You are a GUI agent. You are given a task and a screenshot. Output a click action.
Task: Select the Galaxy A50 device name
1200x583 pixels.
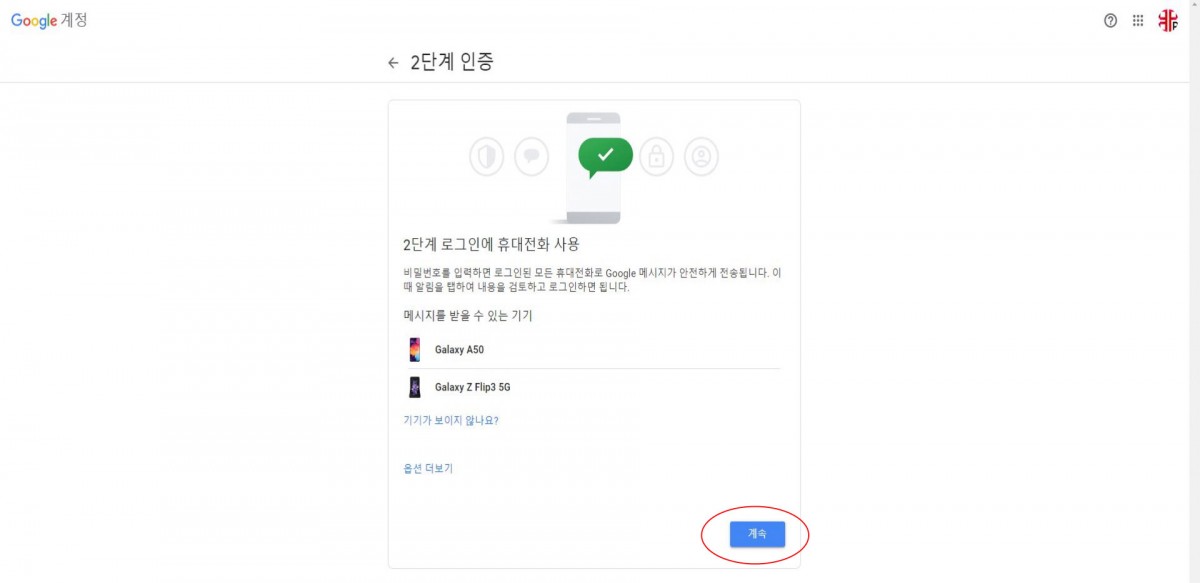459,350
